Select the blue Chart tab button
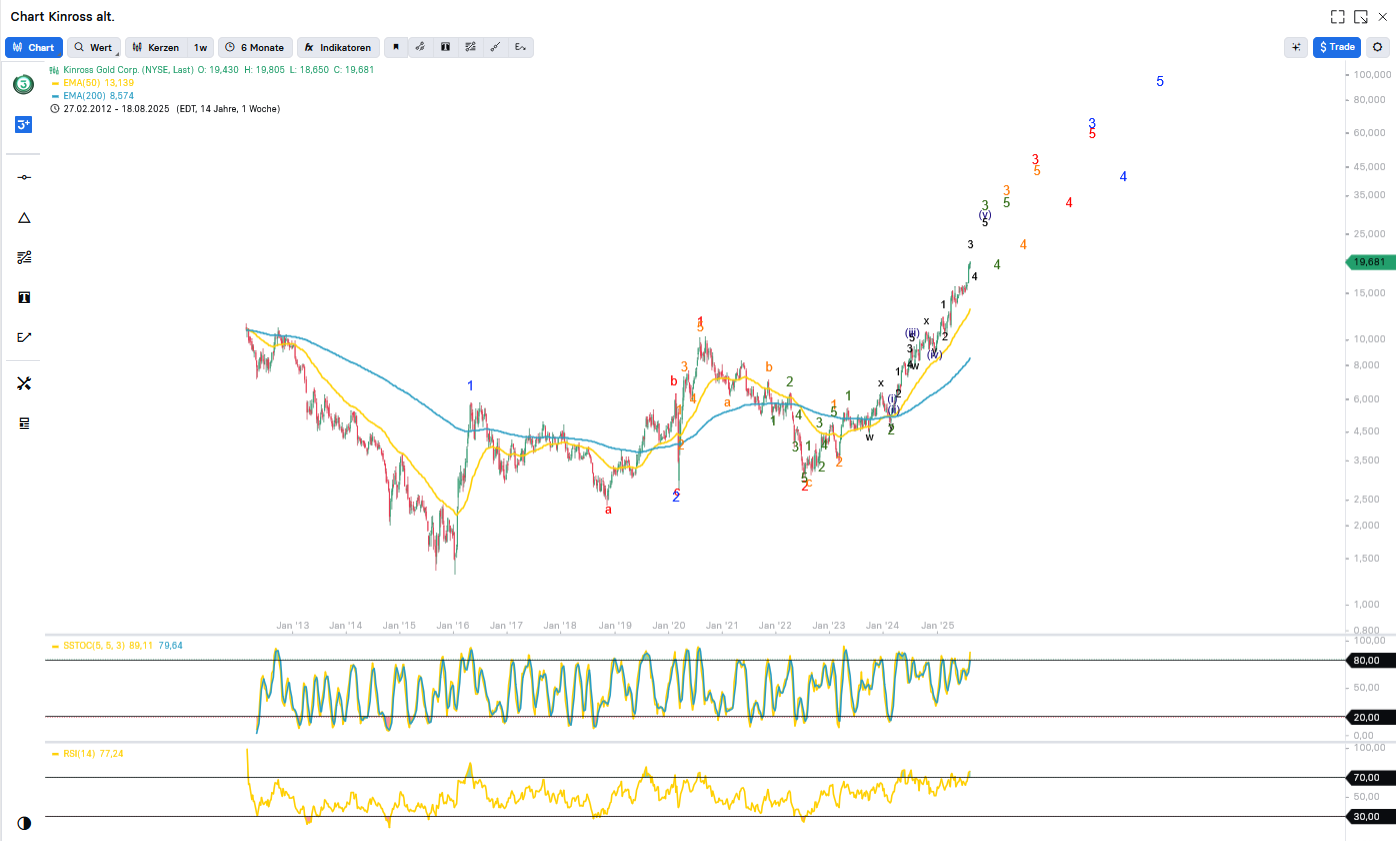 34,47
